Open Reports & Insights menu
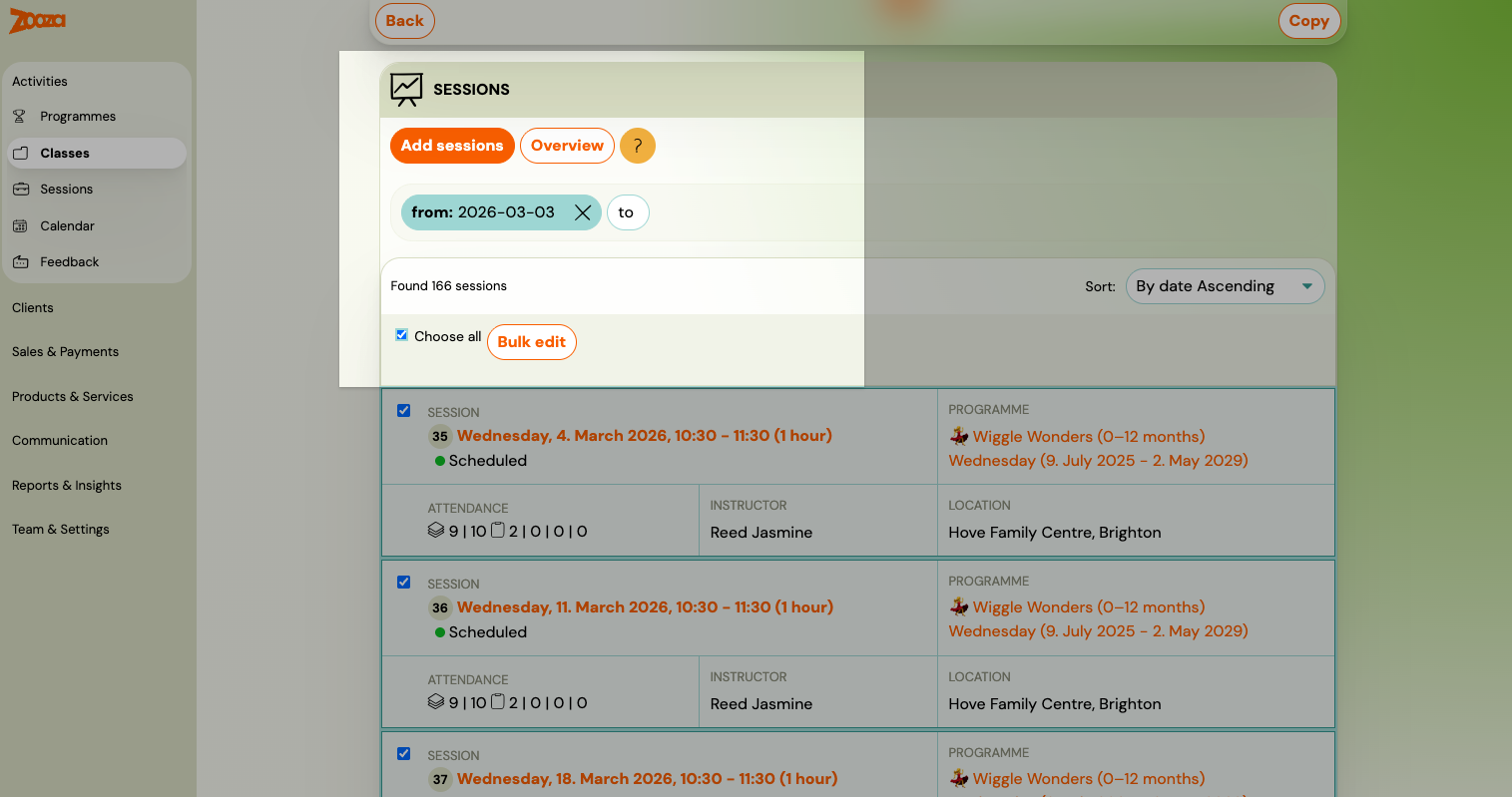The height and width of the screenshot is (797, 1512). (67, 485)
